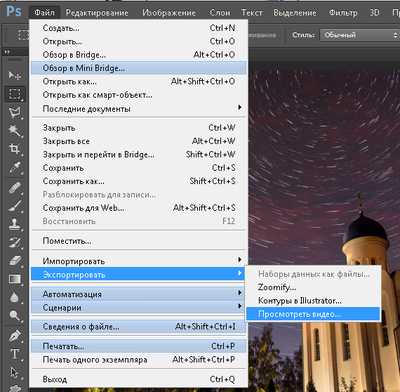
Task: Open the Выделение menu
Action: 295,13
